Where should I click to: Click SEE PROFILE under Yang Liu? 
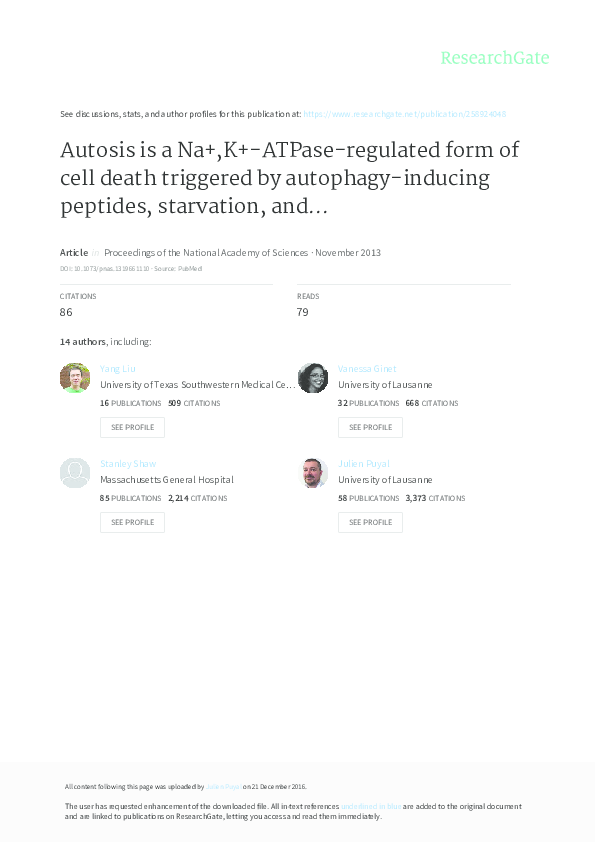coord(132,427)
